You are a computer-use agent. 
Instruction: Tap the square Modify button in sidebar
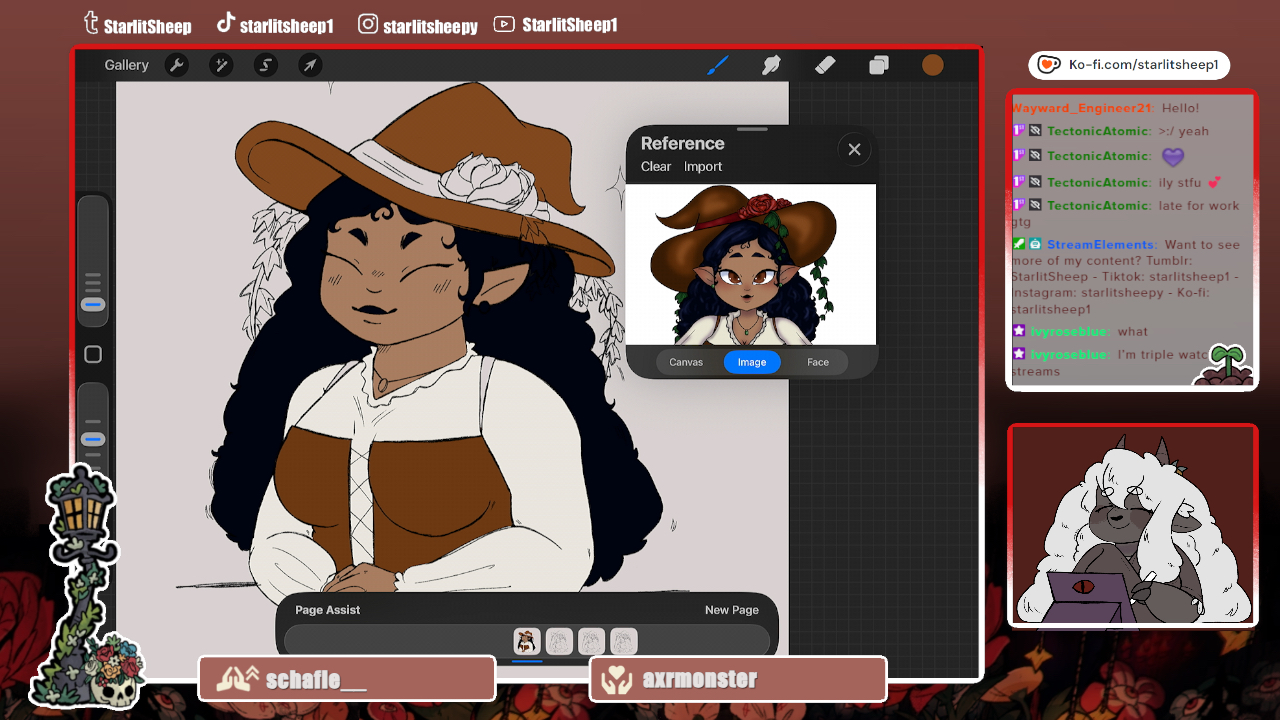click(93, 354)
